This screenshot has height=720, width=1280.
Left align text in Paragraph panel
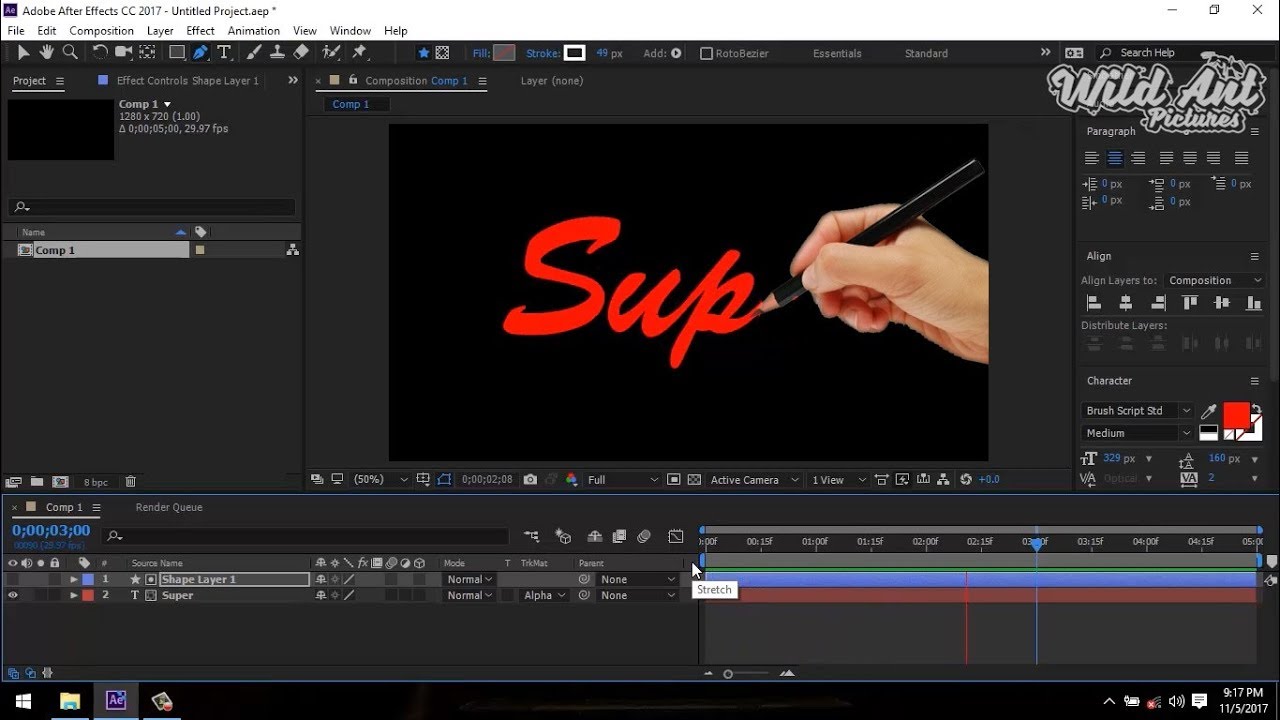pos(1091,158)
